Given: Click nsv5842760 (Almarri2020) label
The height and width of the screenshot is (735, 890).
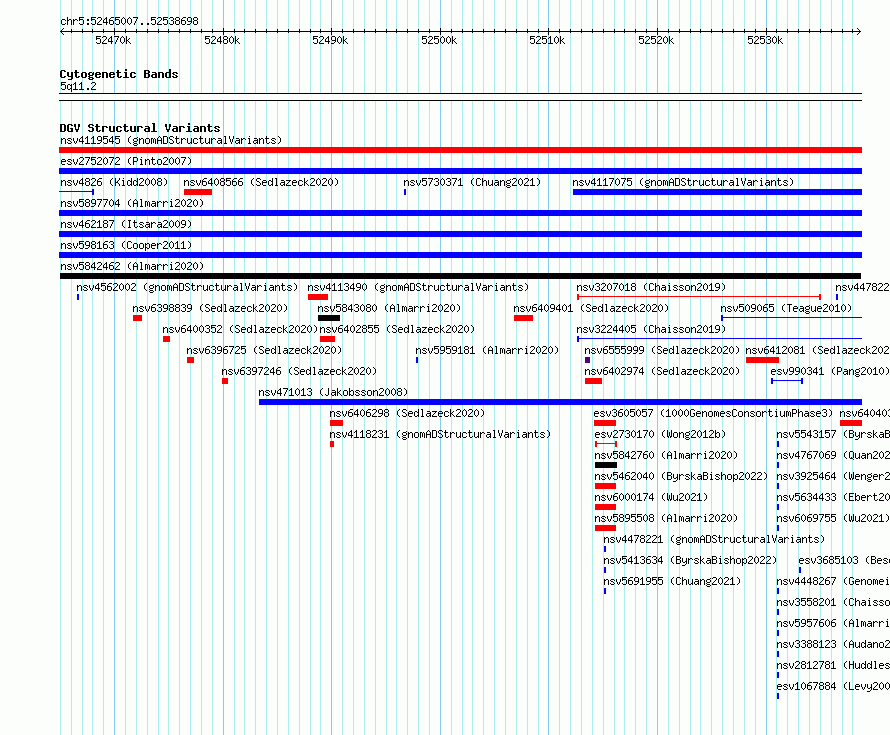Looking at the screenshot, I should [666, 455].
